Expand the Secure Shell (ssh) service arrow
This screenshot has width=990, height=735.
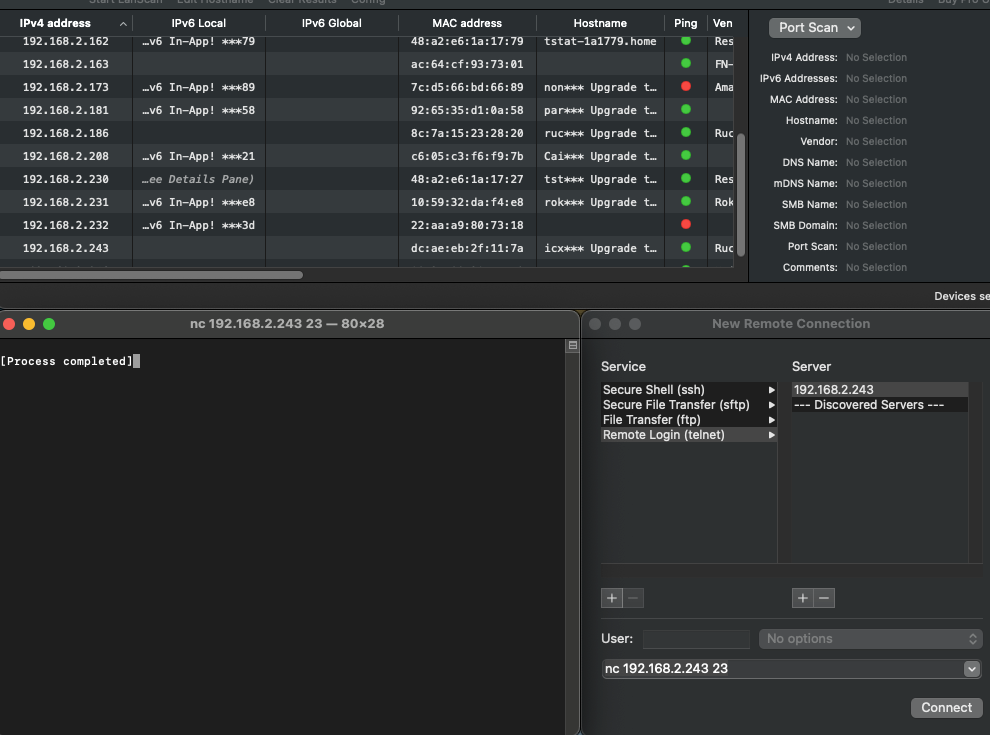(x=771, y=390)
